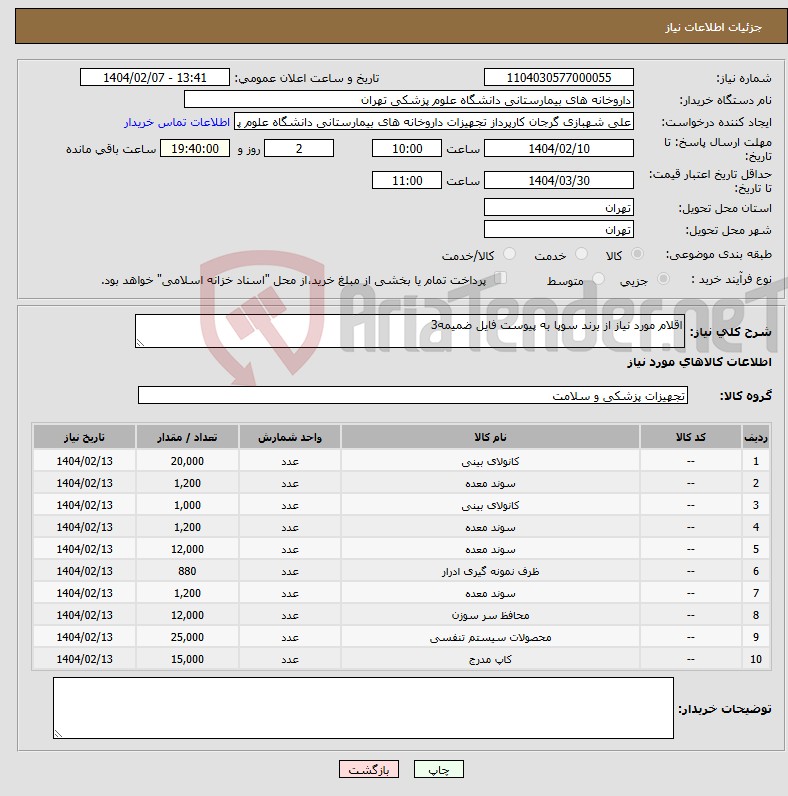This screenshot has width=788, height=796.
Task: Click the چاپ (print) button
Action: pyautogui.click(x=439, y=770)
